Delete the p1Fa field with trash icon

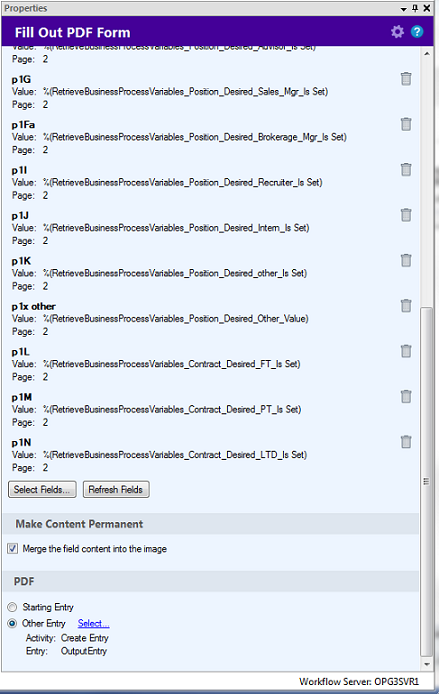point(406,124)
